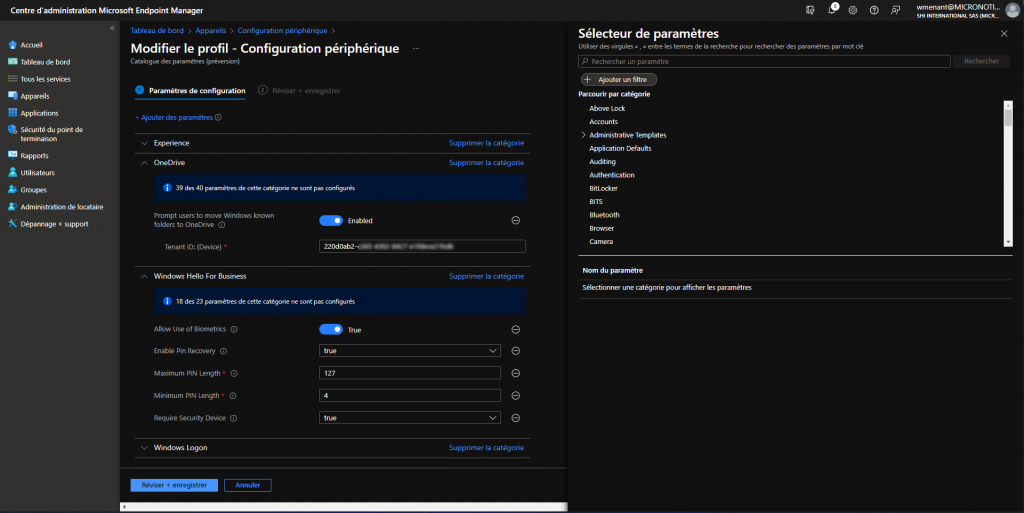Screen dimensions: 1024x513
Task: Select Bluetooth category
Action: coord(604,215)
